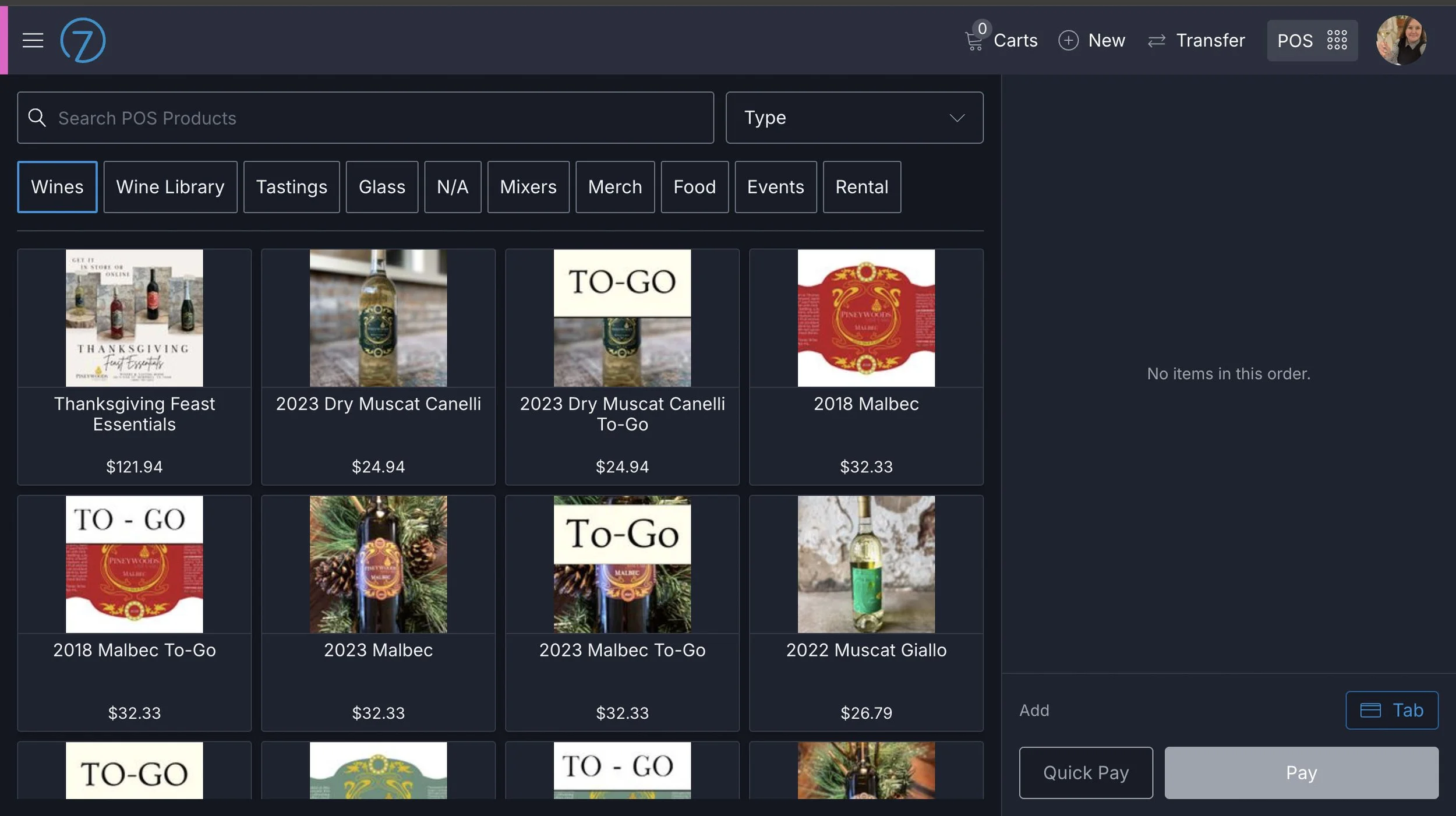This screenshot has height=816, width=1456.
Task: Click the New plus icon to start something new
Action: [x=1068, y=40]
